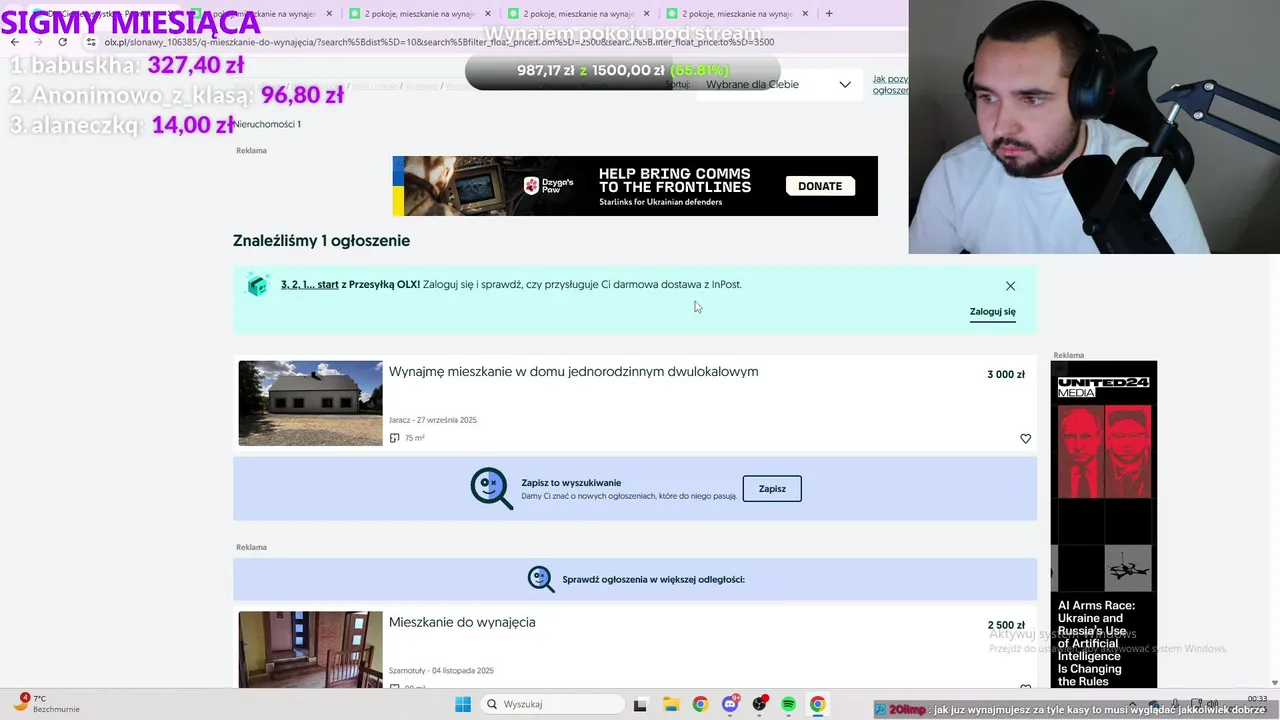1280x720 pixels.
Task: Open Spotify from the taskbar
Action: point(788,705)
